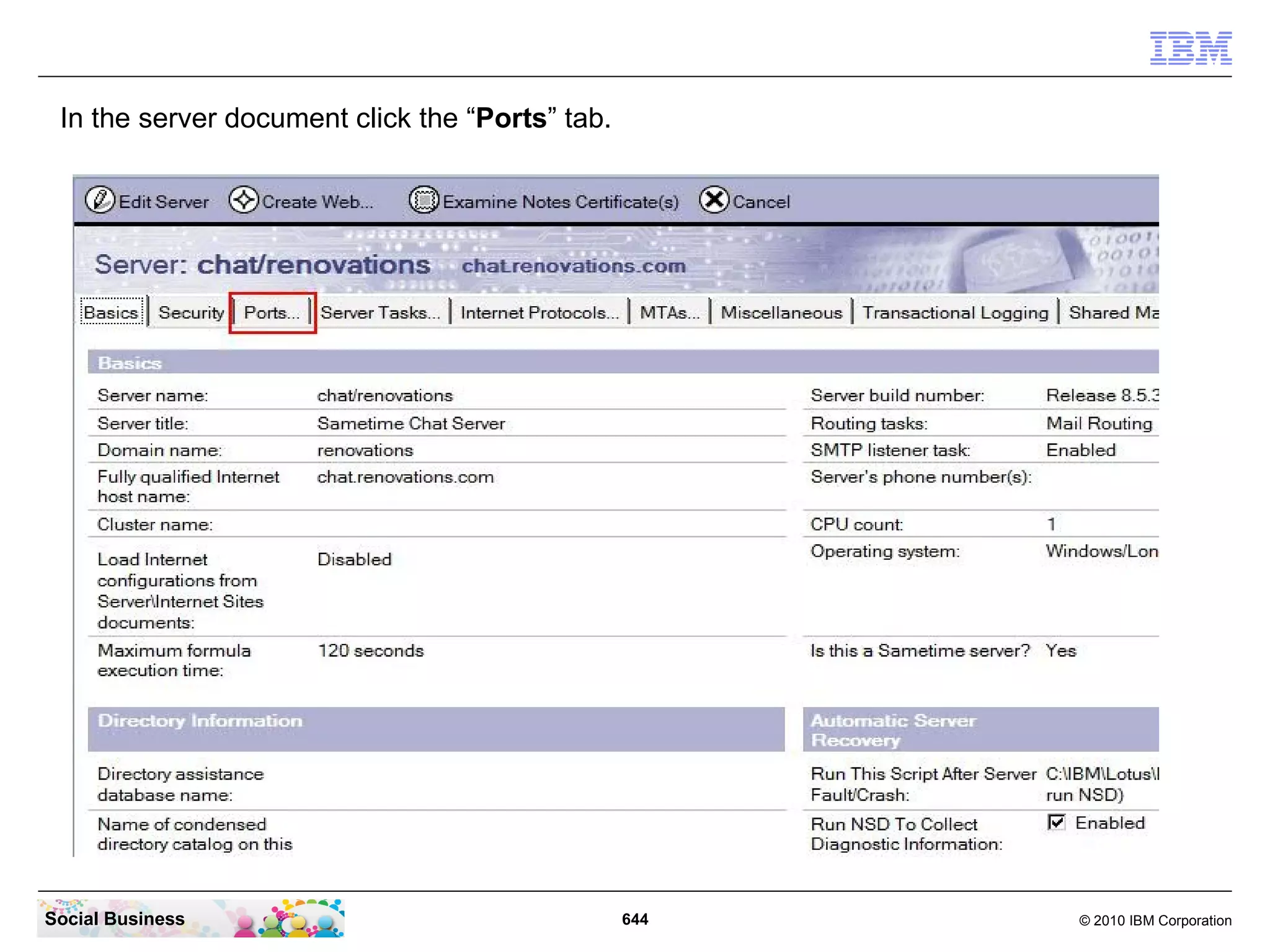Click the Cancel action label
The image size is (1270, 952).
[x=762, y=202]
